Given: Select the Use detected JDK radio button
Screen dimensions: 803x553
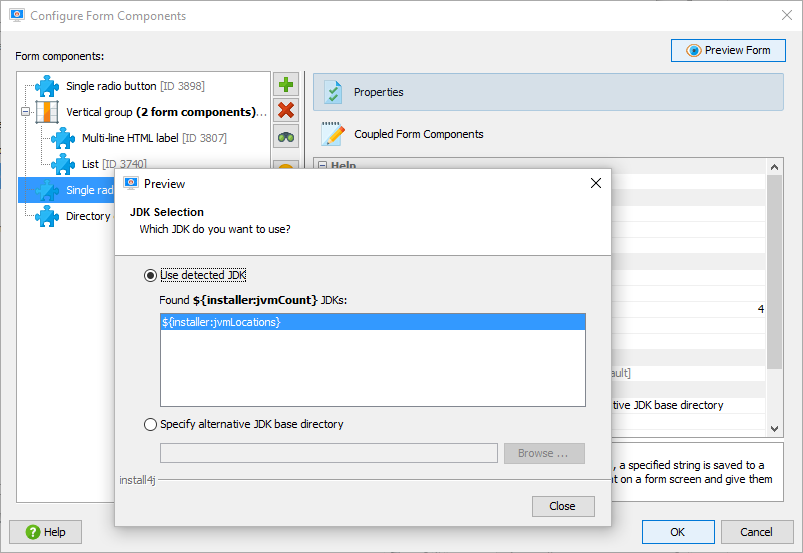Looking at the screenshot, I should pos(150,275).
